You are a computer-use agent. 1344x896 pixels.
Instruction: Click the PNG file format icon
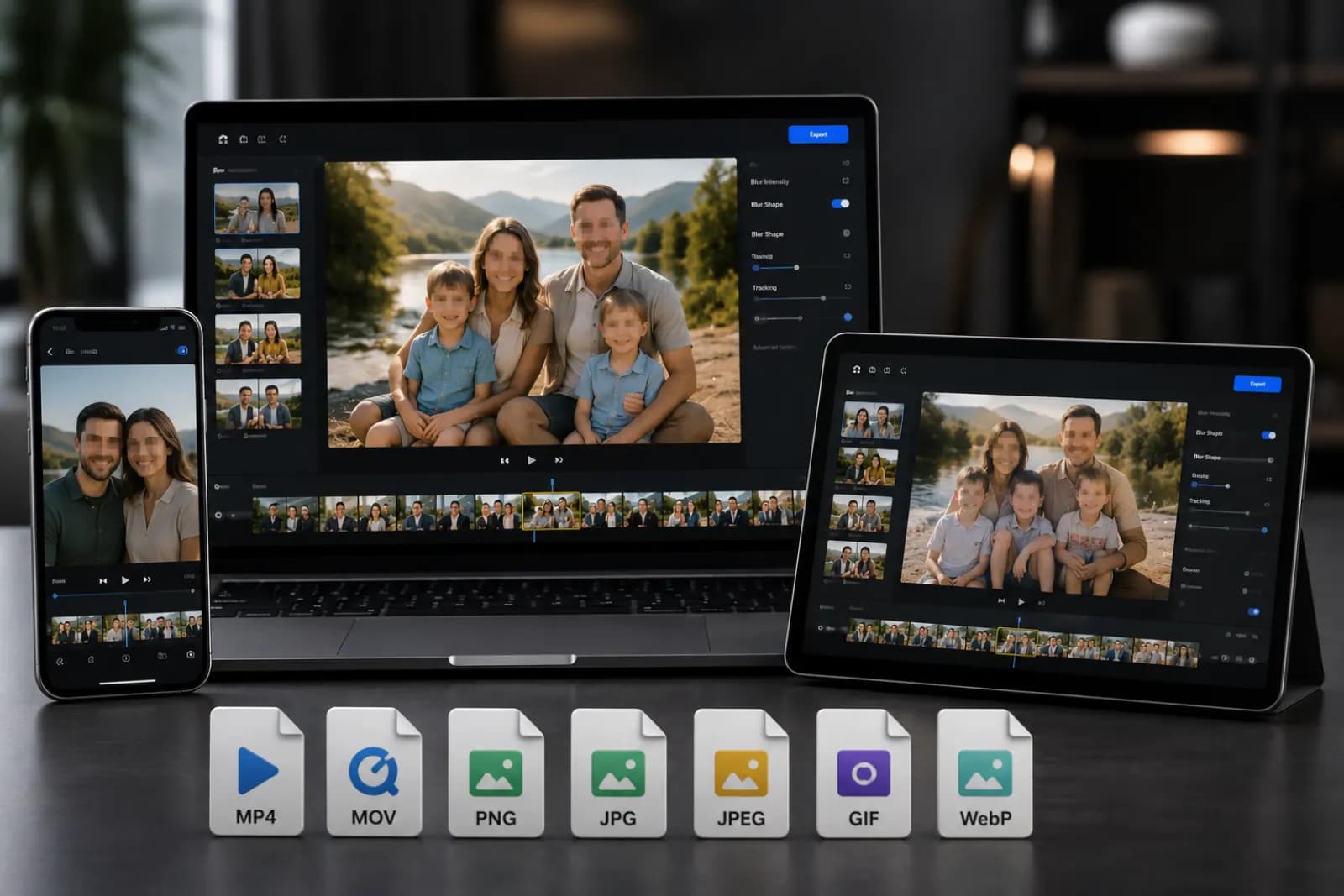tap(496, 773)
